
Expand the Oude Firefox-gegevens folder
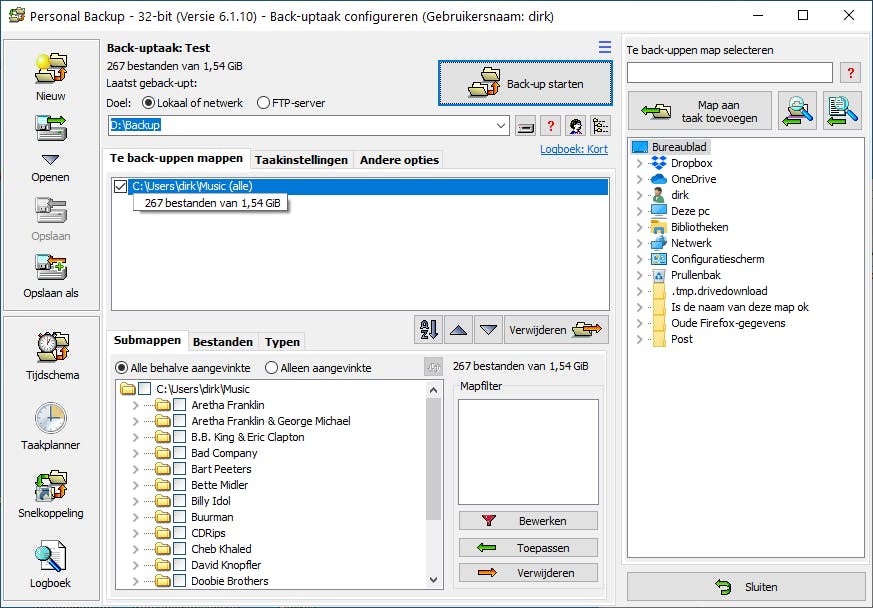coord(639,323)
